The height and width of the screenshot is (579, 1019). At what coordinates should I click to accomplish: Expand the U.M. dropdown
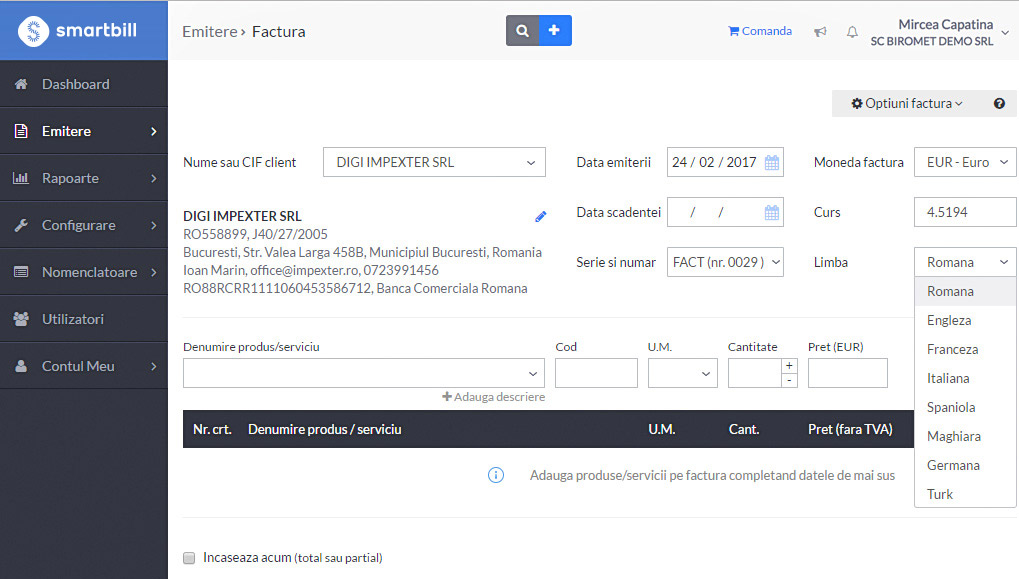click(682, 372)
